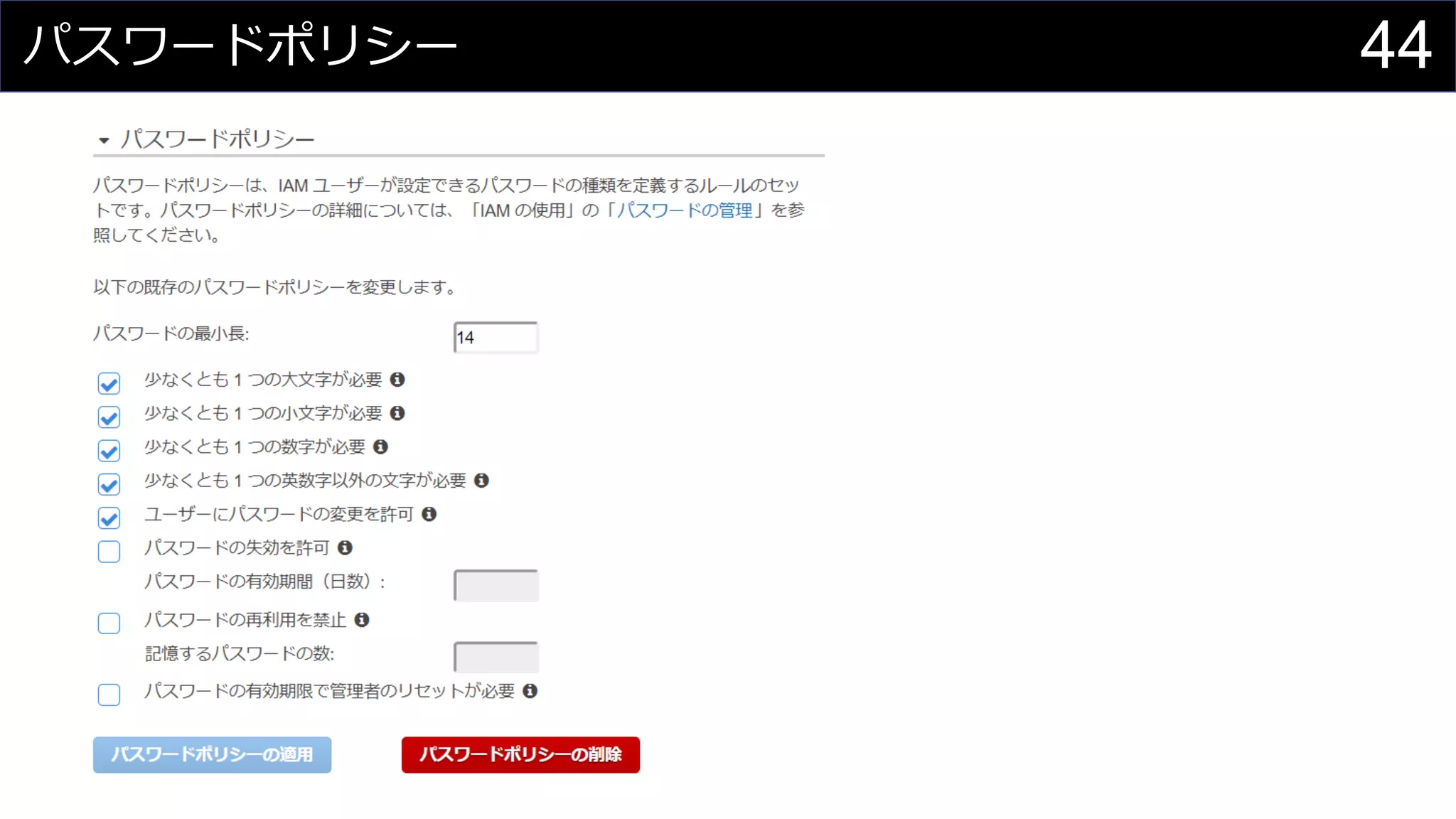
Task: Click the password validity days field
Action: 496,586
